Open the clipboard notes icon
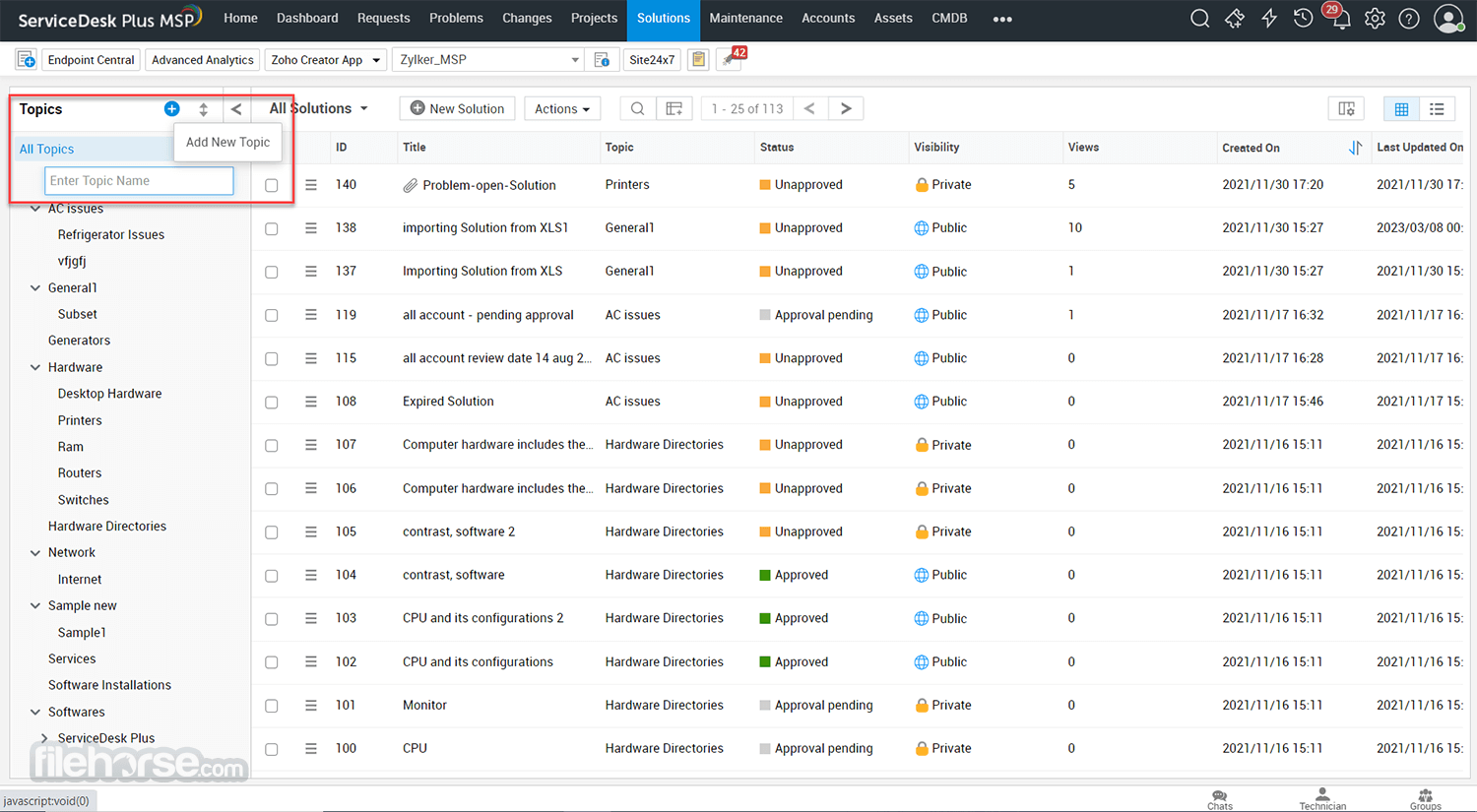The height and width of the screenshot is (812, 1477). click(698, 60)
